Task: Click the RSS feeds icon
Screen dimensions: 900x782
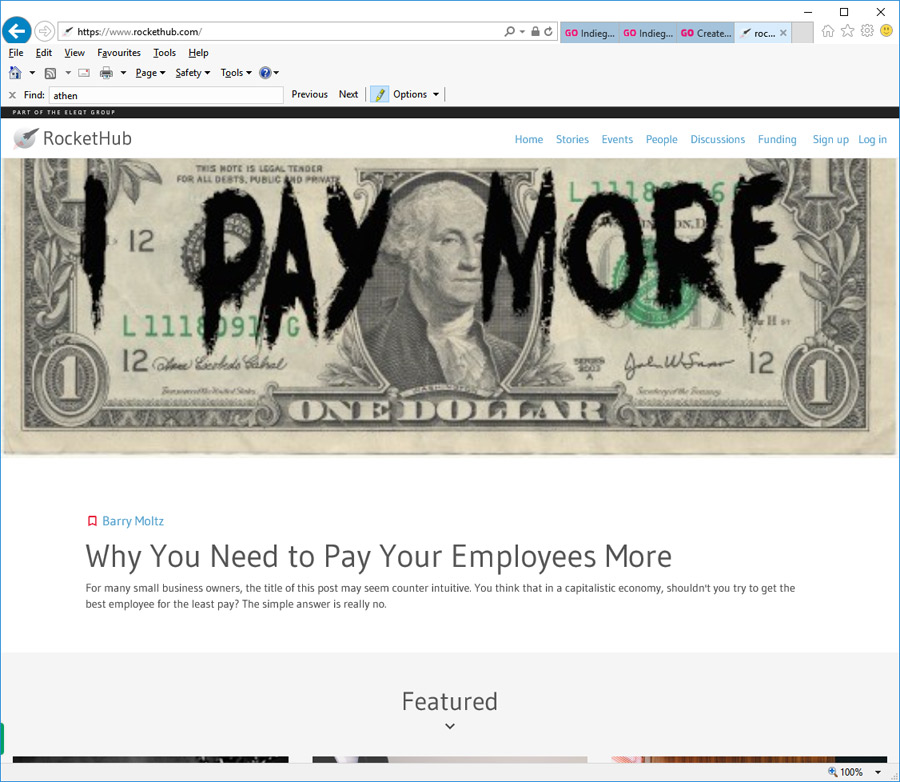Action: (x=51, y=73)
